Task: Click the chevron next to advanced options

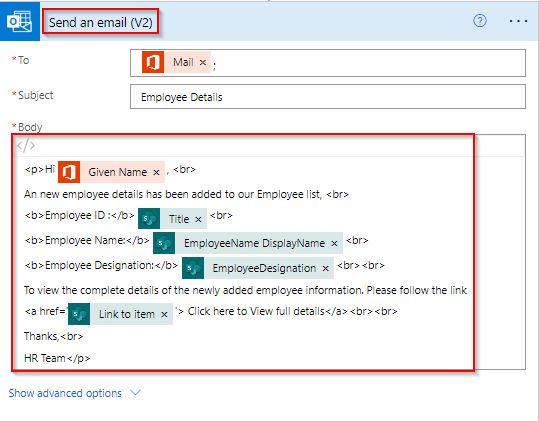Action: [x=136, y=392]
